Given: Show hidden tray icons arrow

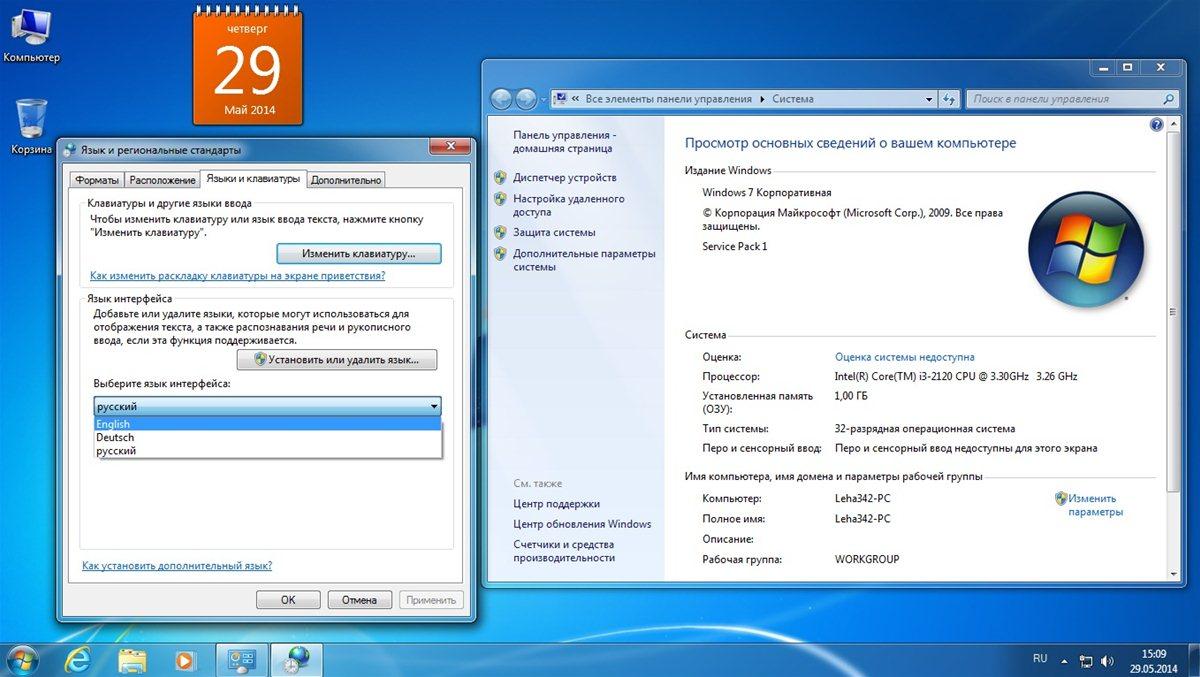Looking at the screenshot, I should (1064, 660).
